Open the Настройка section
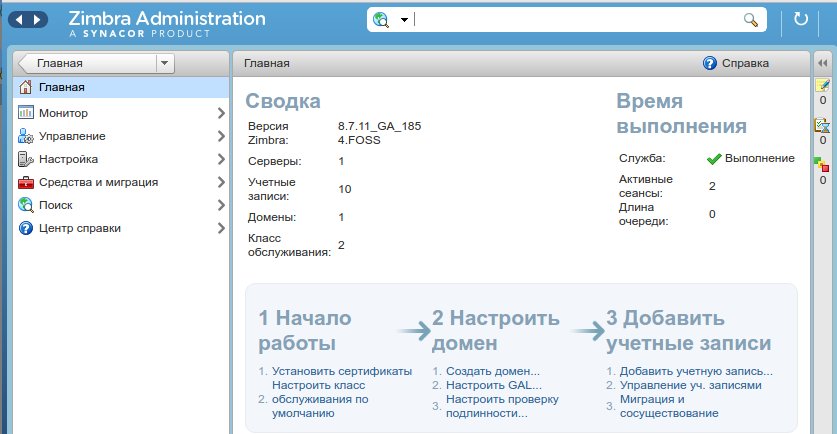This screenshot has width=837, height=434. coord(68,159)
